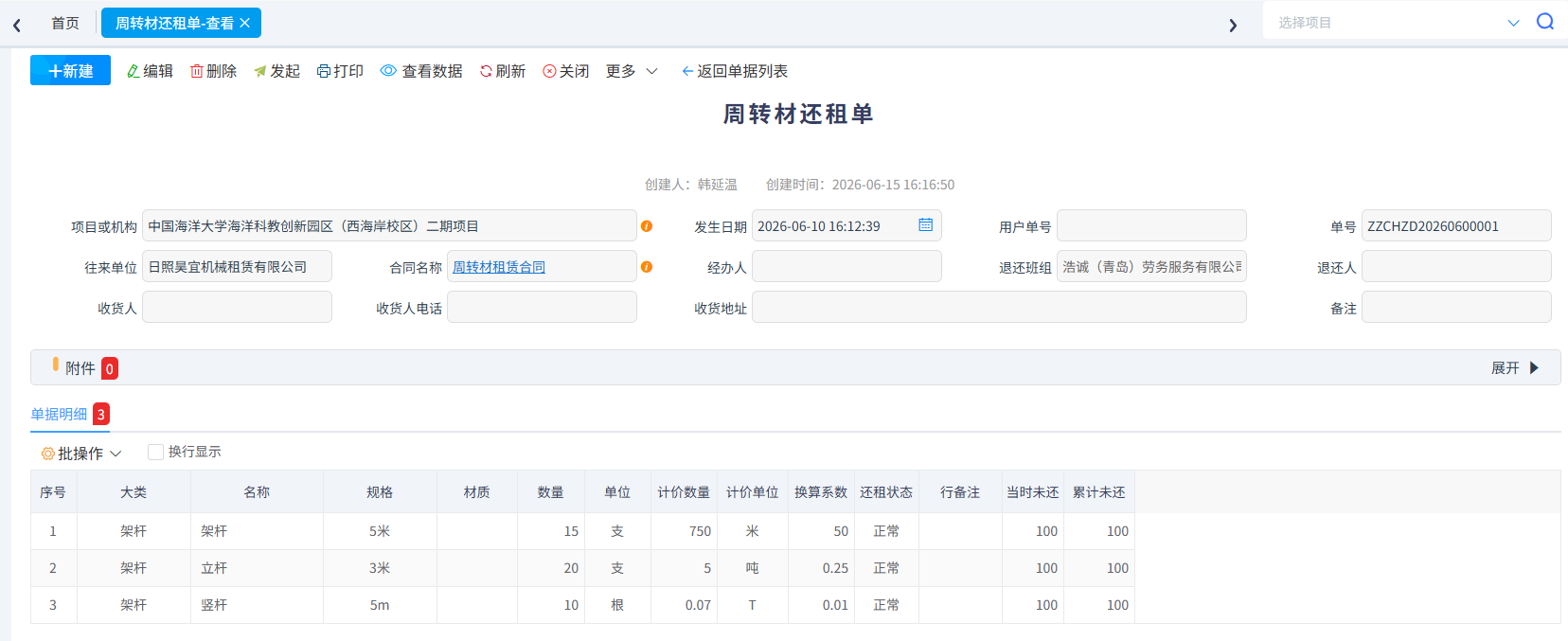Click the info icon beside 合同名称
Image resolution: width=1568 pixels, height=641 pixels.
coord(647,267)
